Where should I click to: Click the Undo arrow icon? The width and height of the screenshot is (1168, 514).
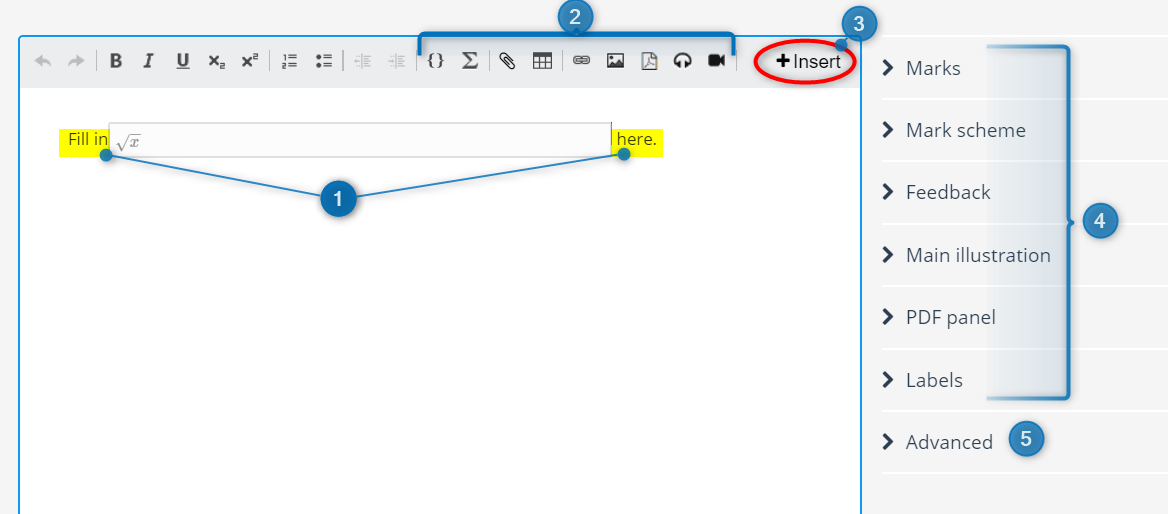(43, 62)
